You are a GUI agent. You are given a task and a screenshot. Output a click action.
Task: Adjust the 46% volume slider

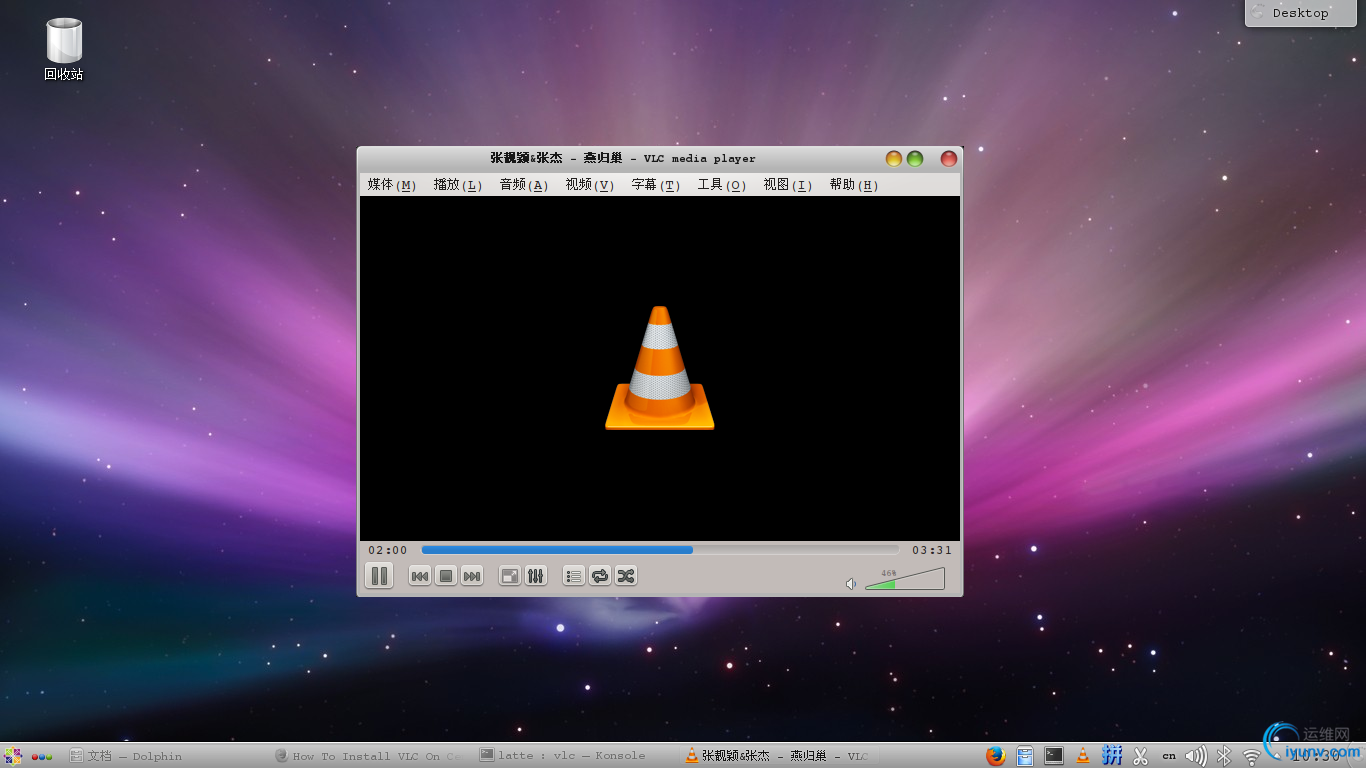click(905, 579)
